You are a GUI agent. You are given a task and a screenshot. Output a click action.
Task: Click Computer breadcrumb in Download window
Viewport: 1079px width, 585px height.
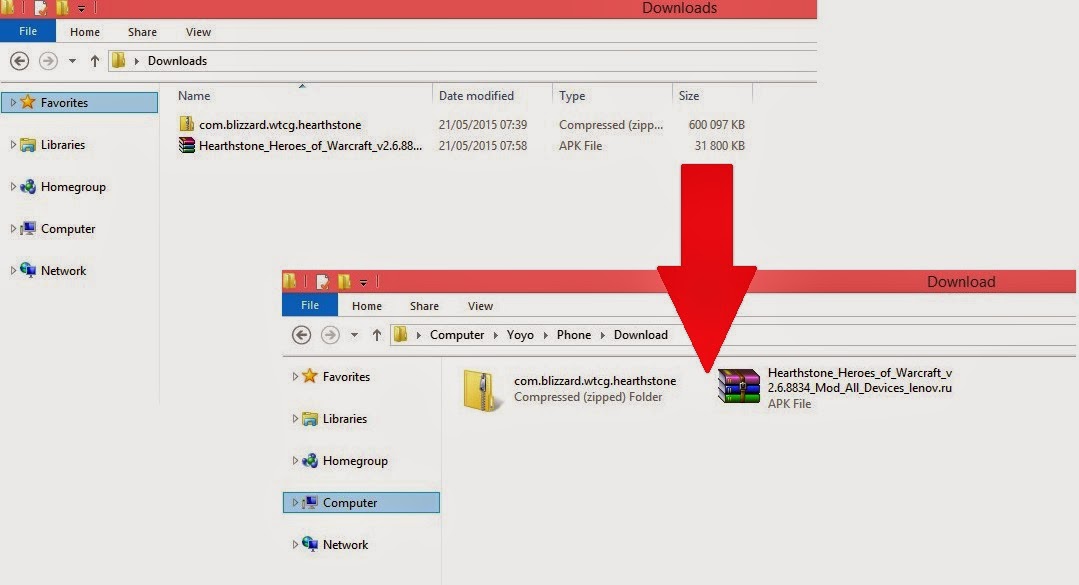coord(457,334)
